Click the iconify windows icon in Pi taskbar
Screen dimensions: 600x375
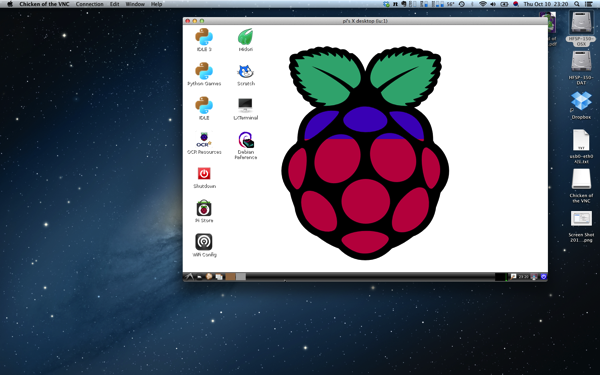pyautogui.click(x=219, y=277)
